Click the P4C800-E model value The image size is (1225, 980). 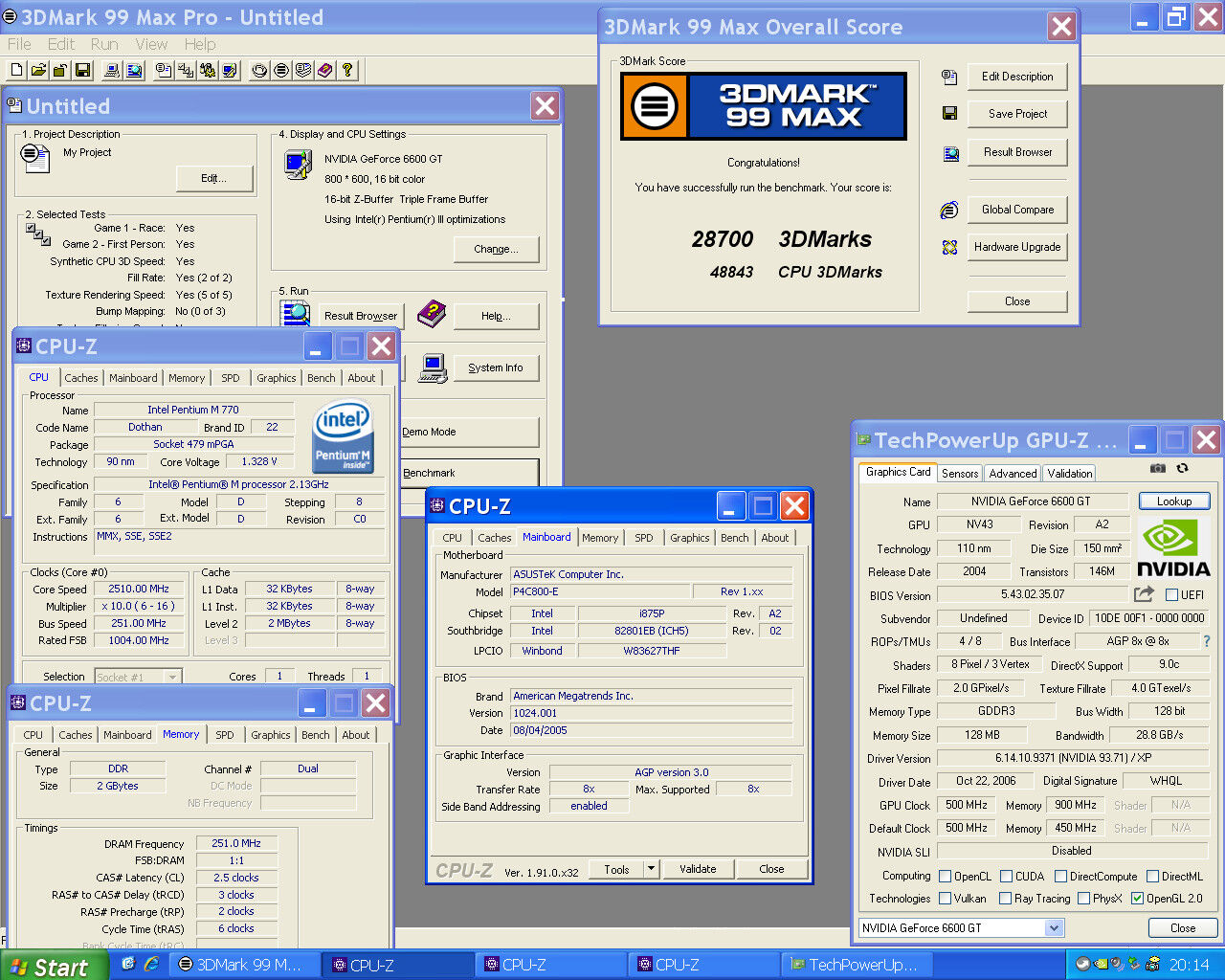tap(600, 591)
